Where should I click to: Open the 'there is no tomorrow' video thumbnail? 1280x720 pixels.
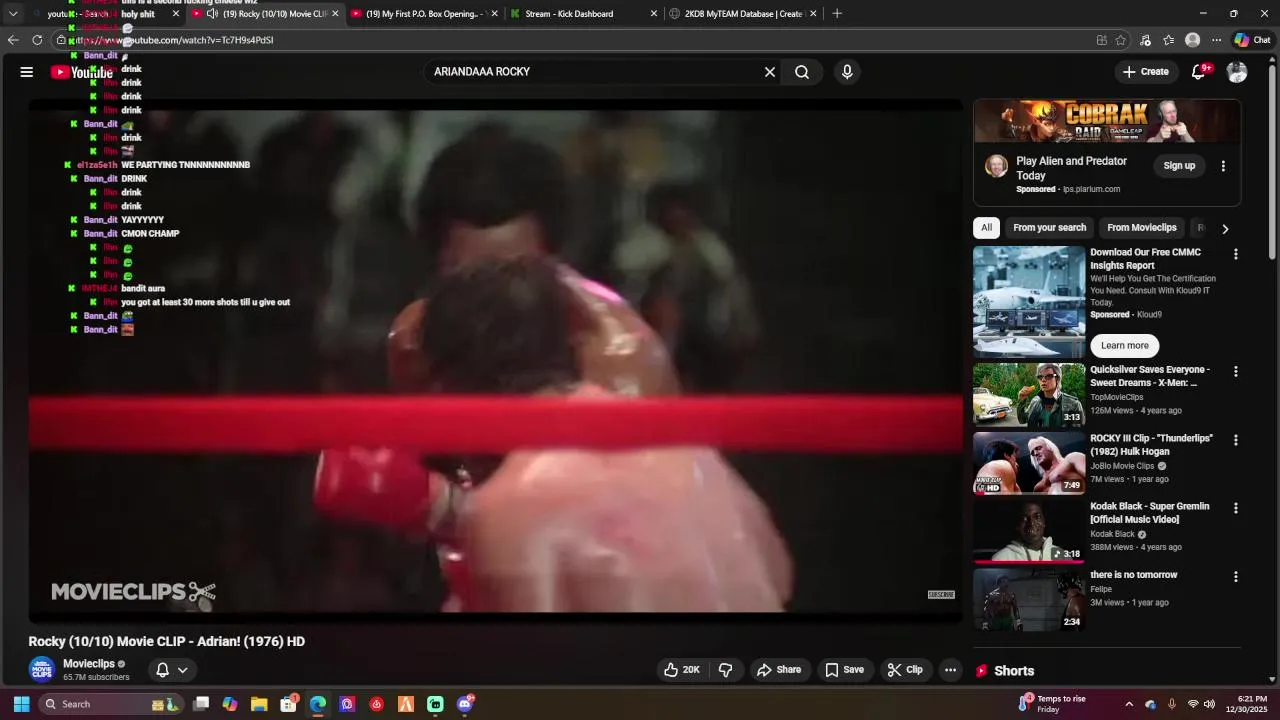[x=1029, y=600]
